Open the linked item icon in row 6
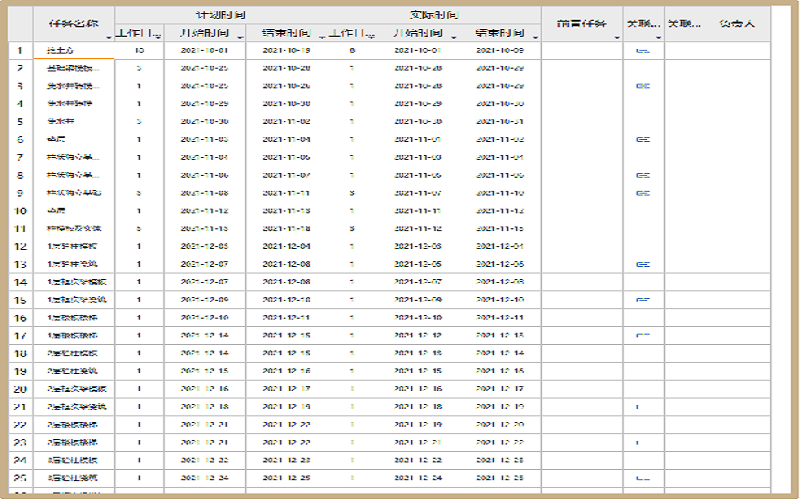Screen dimensions: 800x500 (643, 140)
